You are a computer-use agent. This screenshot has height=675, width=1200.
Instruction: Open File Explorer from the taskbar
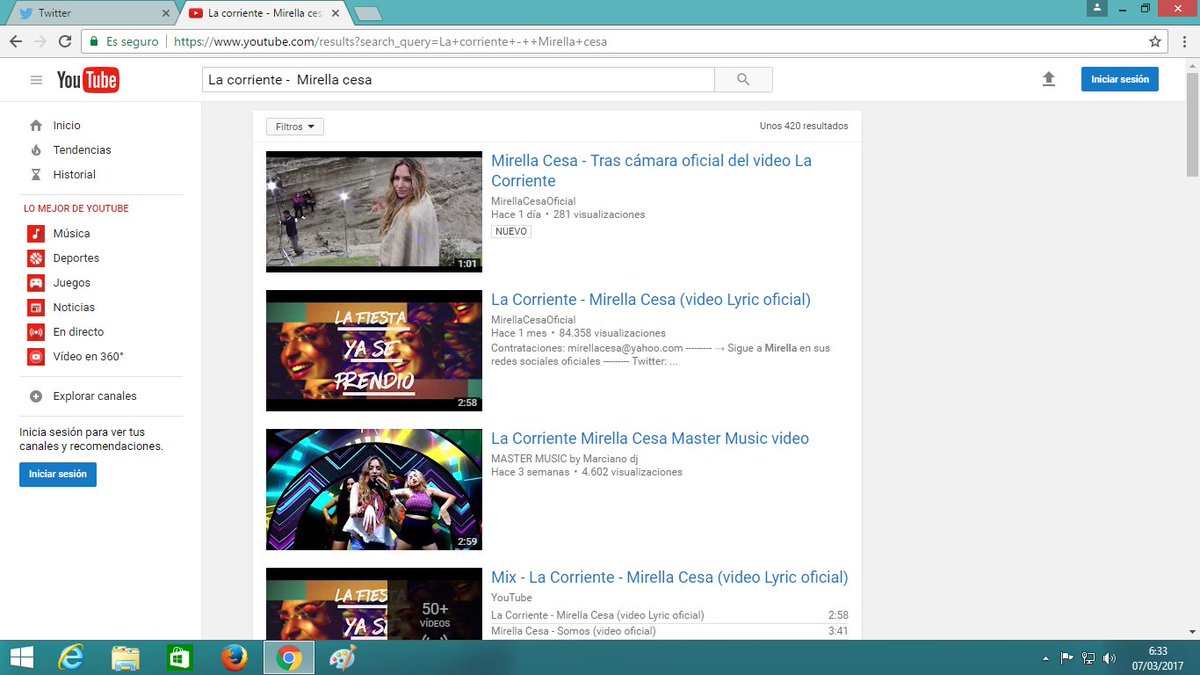pos(125,657)
